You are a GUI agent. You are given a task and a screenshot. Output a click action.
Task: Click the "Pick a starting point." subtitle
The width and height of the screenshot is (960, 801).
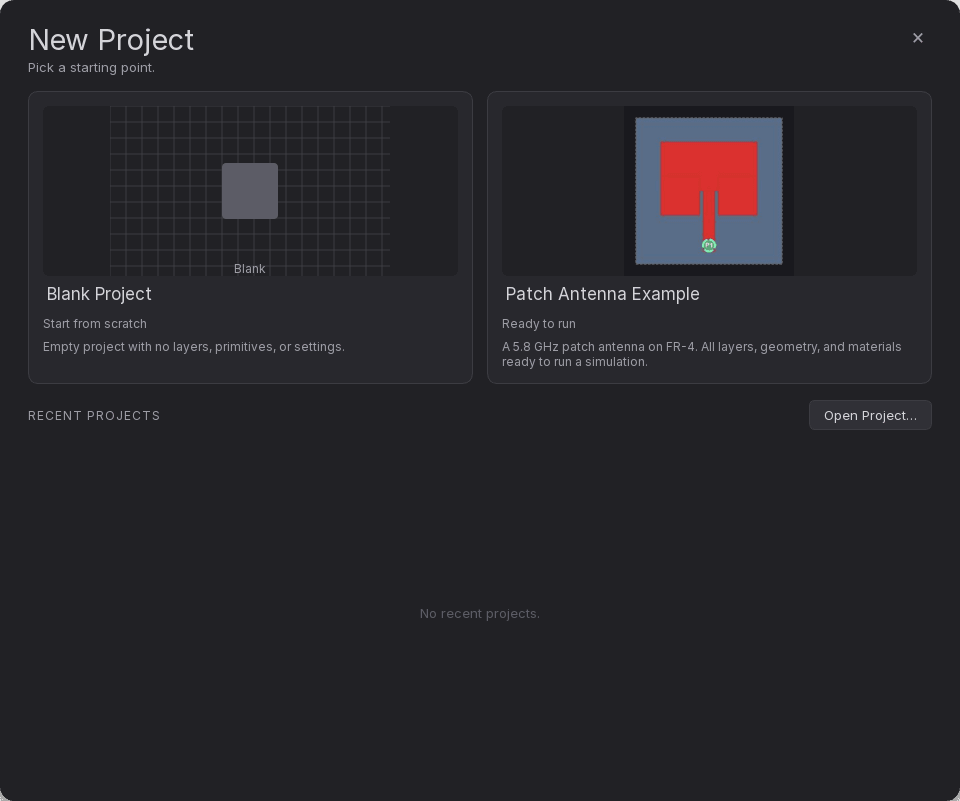click(x=91, y=67)
